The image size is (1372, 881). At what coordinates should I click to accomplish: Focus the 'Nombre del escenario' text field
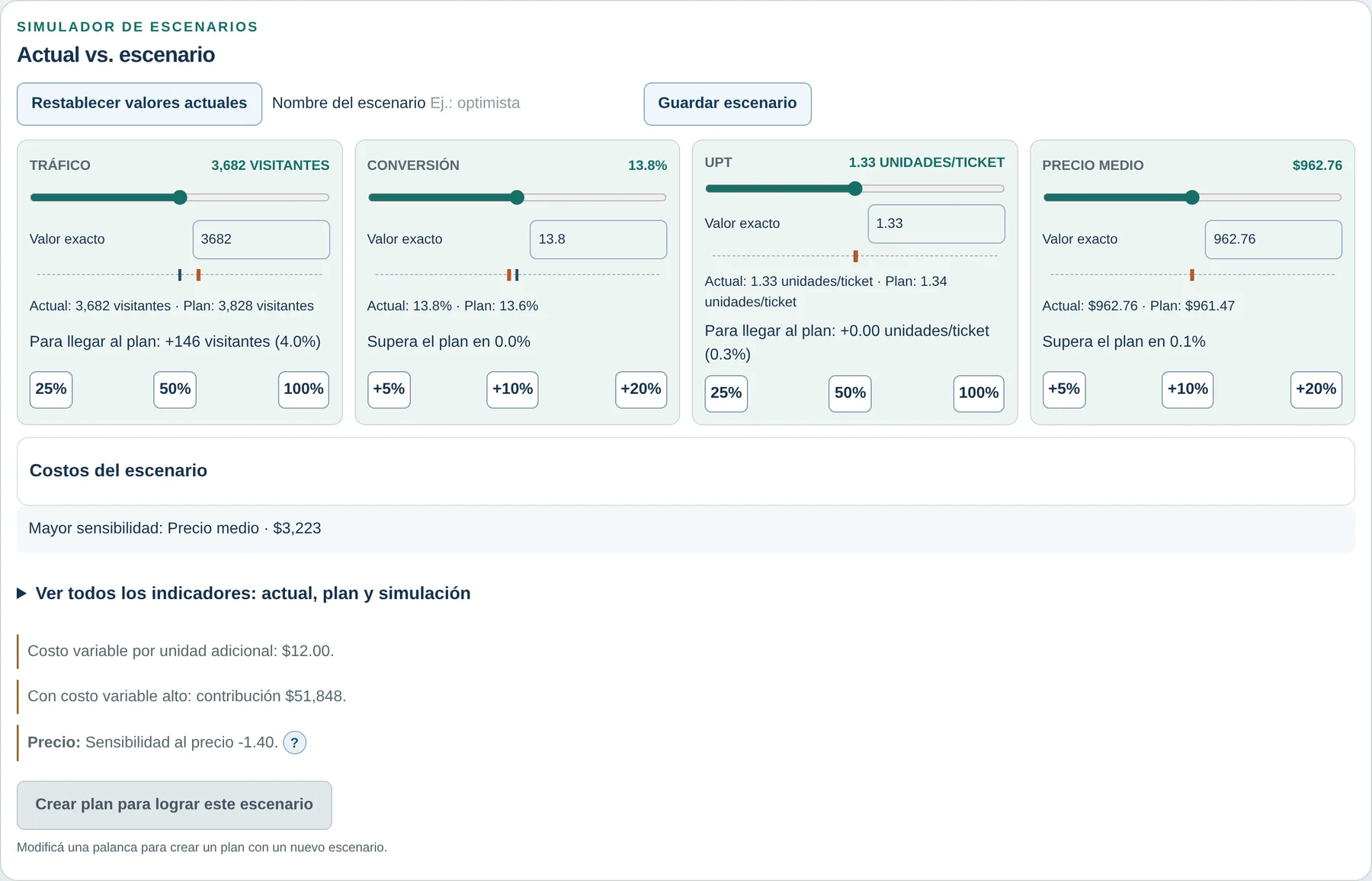531,103
